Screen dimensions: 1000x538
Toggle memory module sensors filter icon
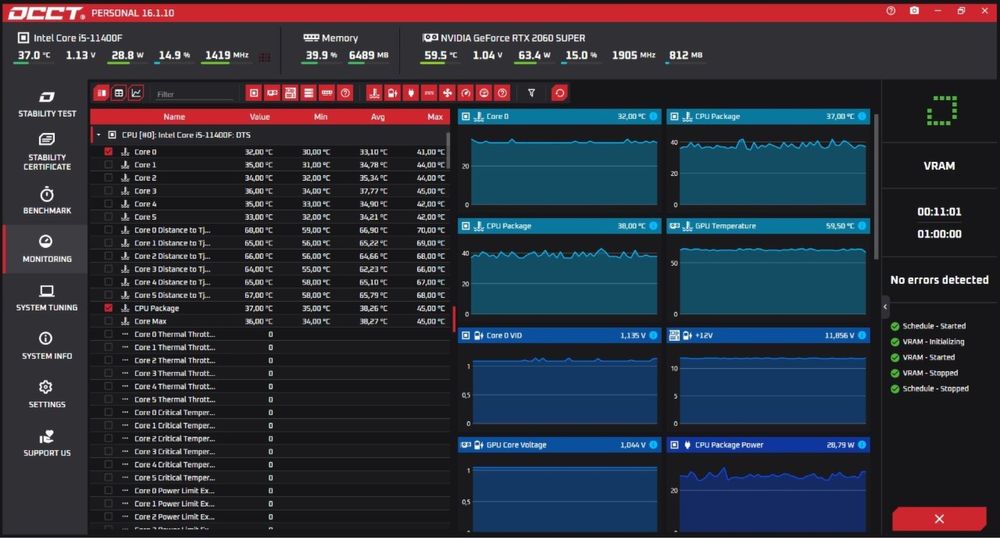click(327, 93)
